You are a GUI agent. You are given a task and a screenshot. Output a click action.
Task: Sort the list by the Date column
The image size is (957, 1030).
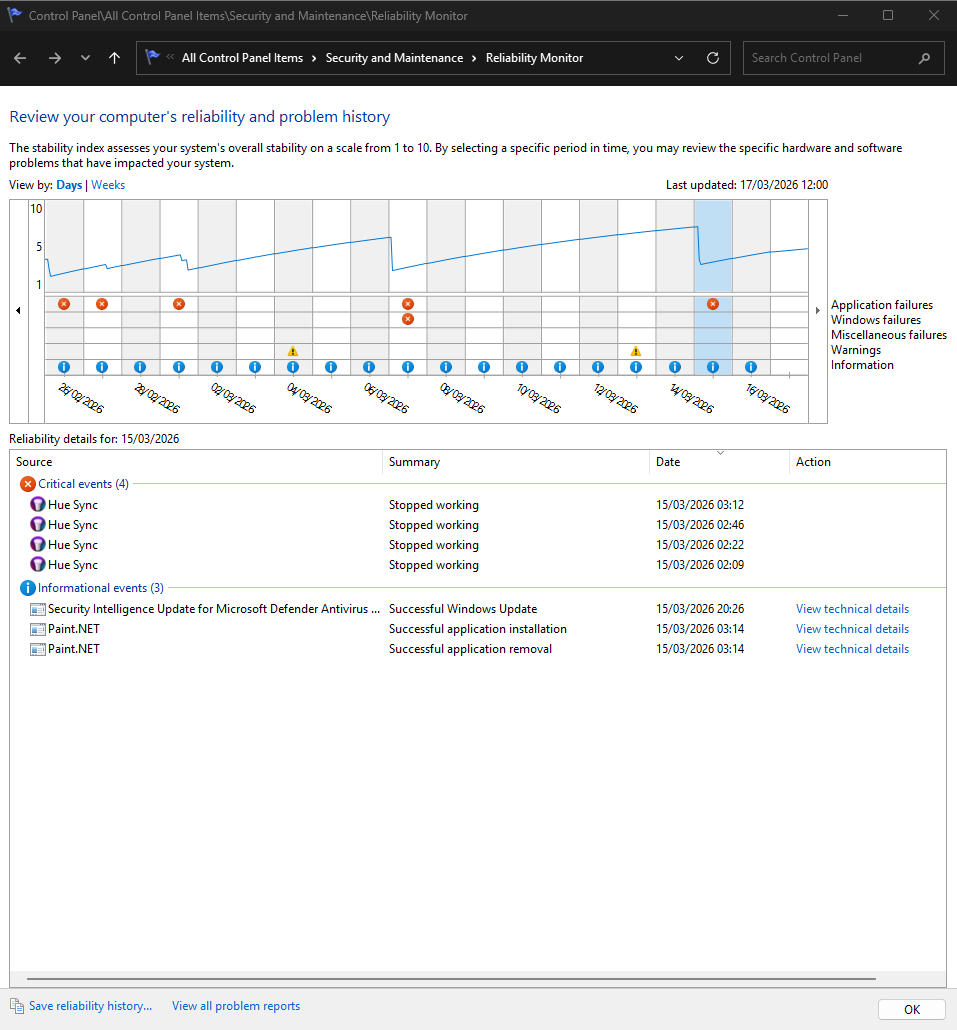coord(719,462)
